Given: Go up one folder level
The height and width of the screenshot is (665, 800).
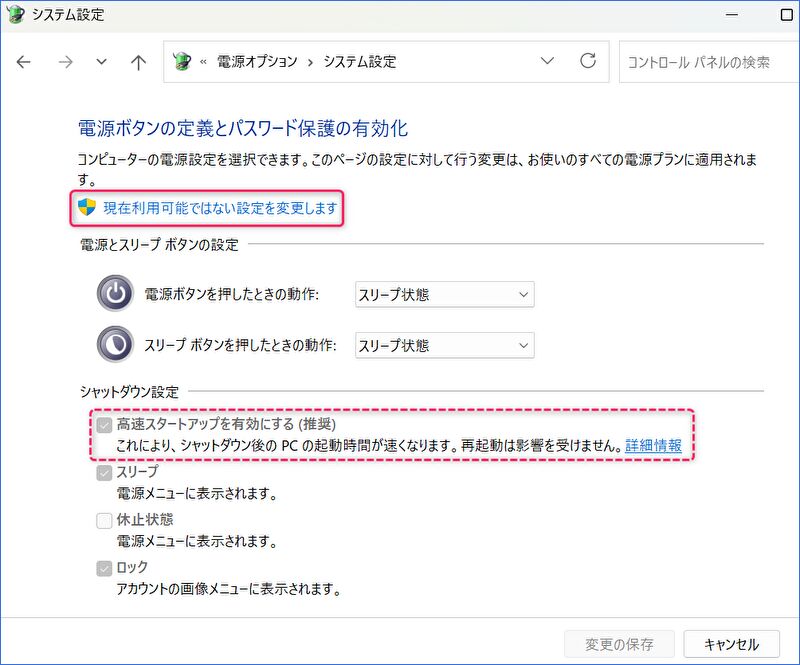Looking at the screenshot, I should point(139,62).
